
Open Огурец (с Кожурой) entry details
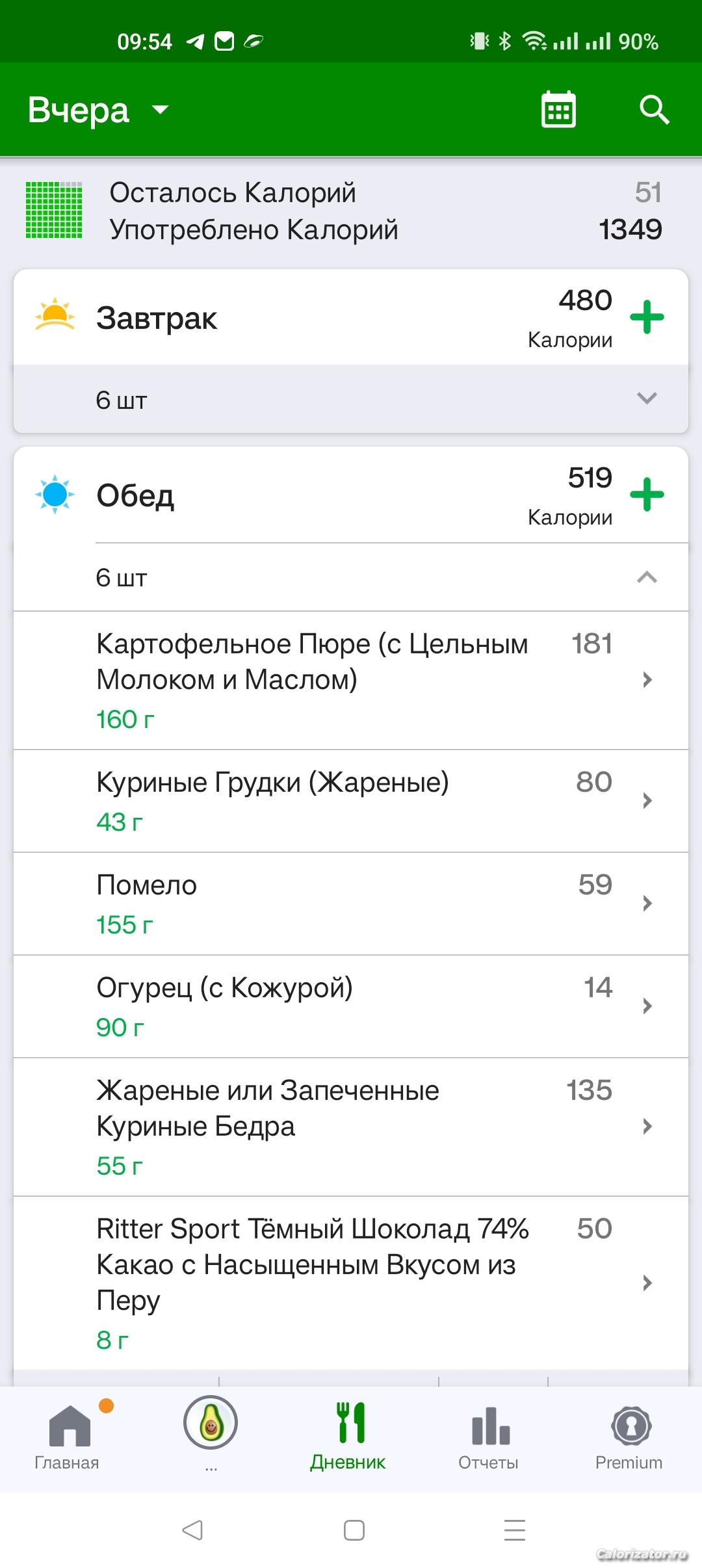click(x=351, y=1006)
